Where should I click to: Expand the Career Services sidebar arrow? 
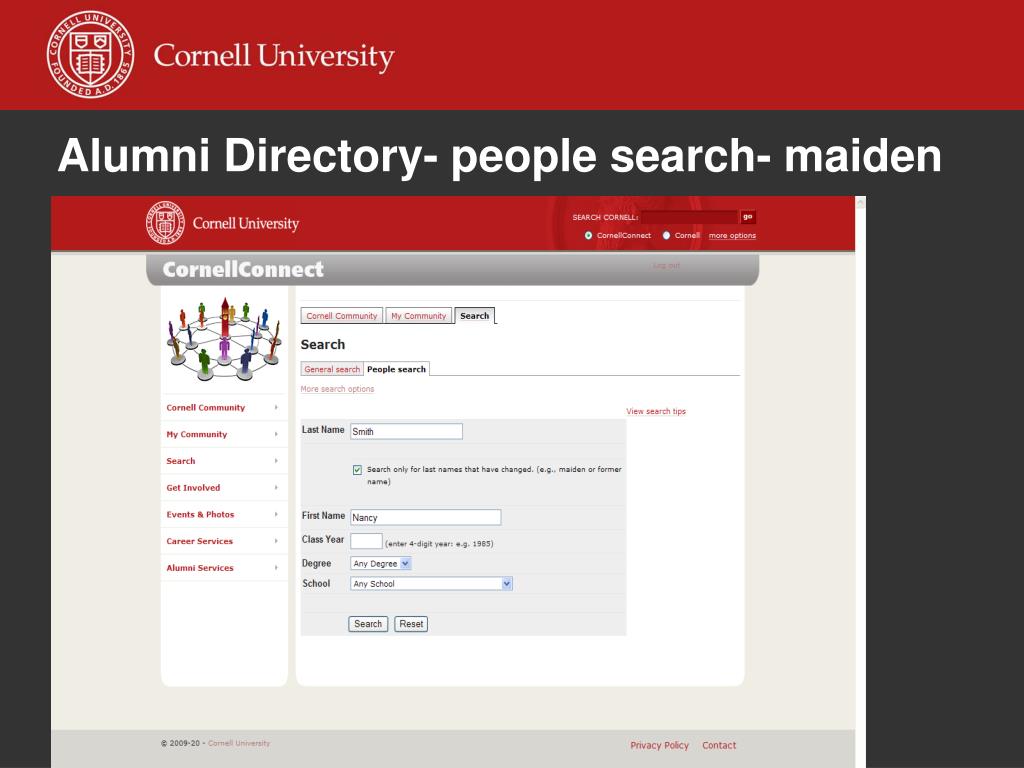tap(276, 541)
